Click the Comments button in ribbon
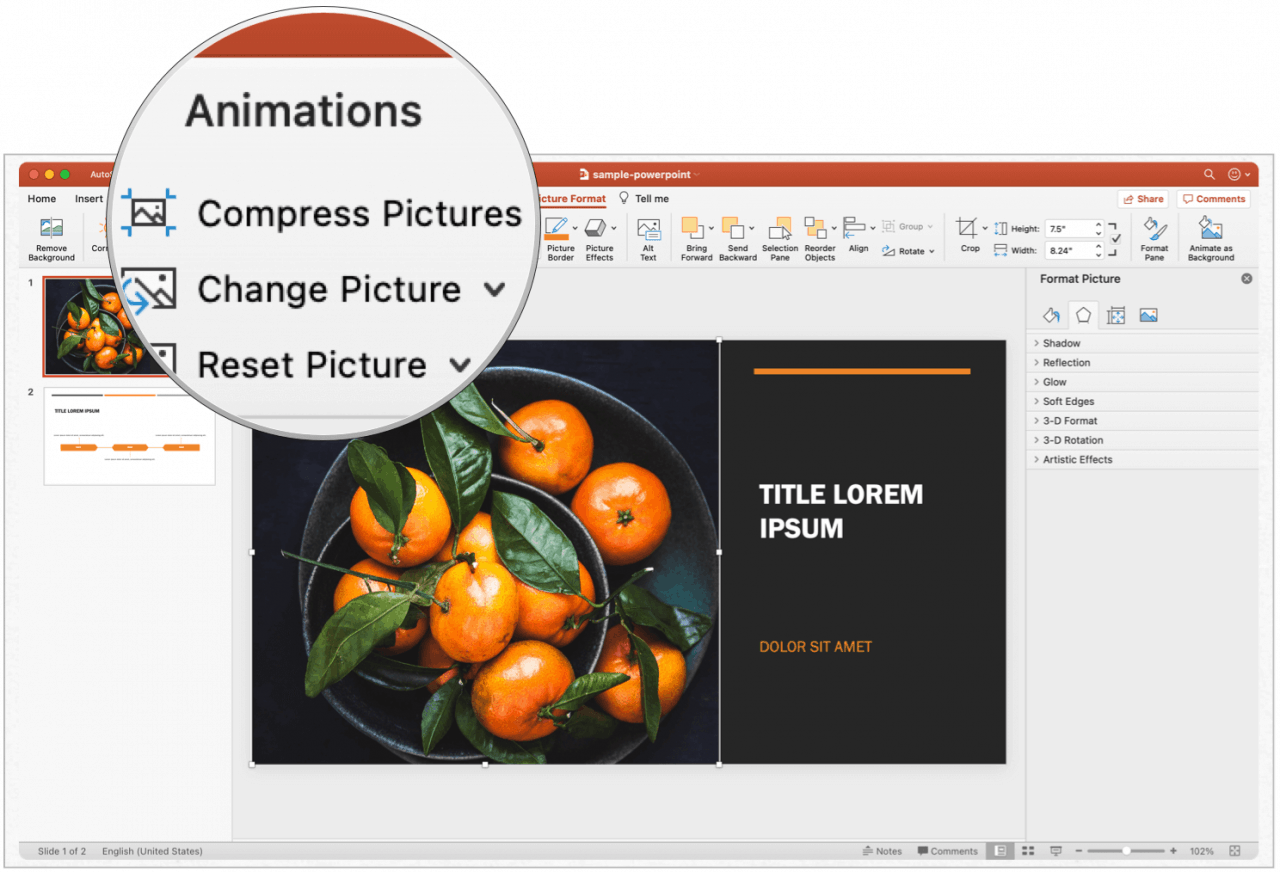 [1213, 199]
